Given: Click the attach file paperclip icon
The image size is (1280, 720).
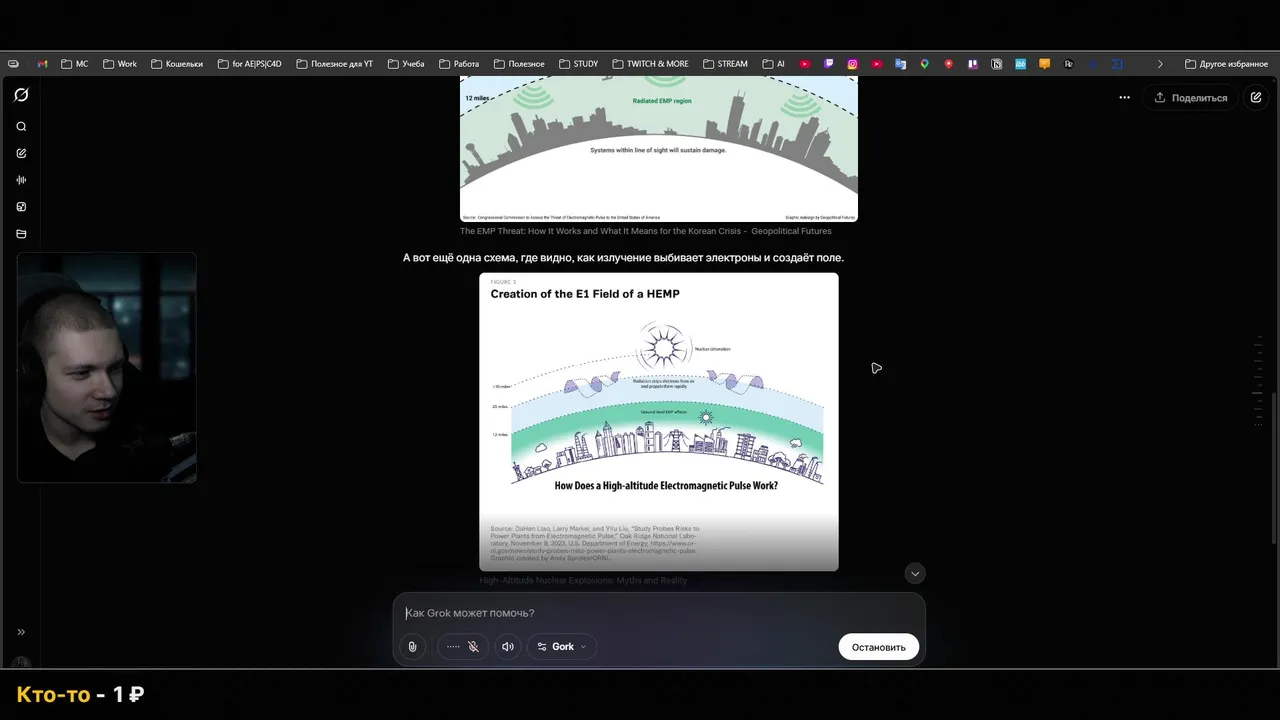Looking at the screenshot, I should point(412,647).
